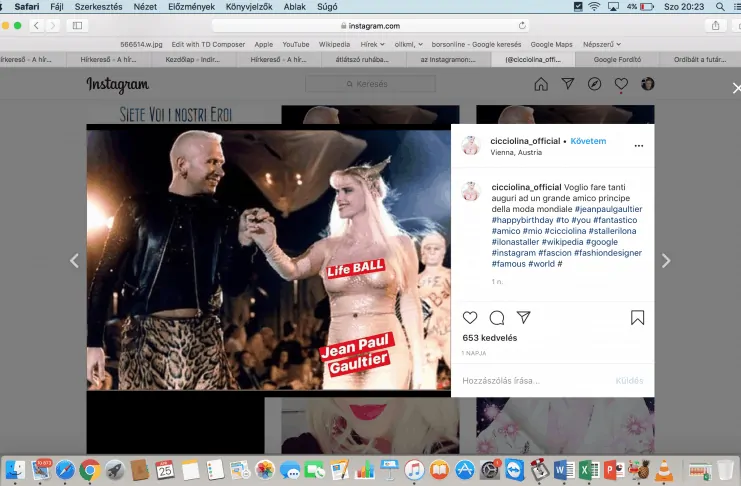Switch to the Kezdőlap - Indír tab
The height and width of the screenshot is (486, 741).
pyautogui.click(x=192, y=60)
